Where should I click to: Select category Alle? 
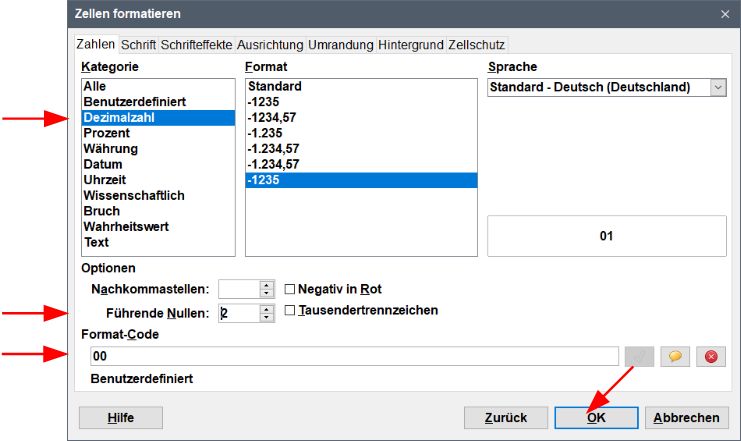tap(158, 86)
